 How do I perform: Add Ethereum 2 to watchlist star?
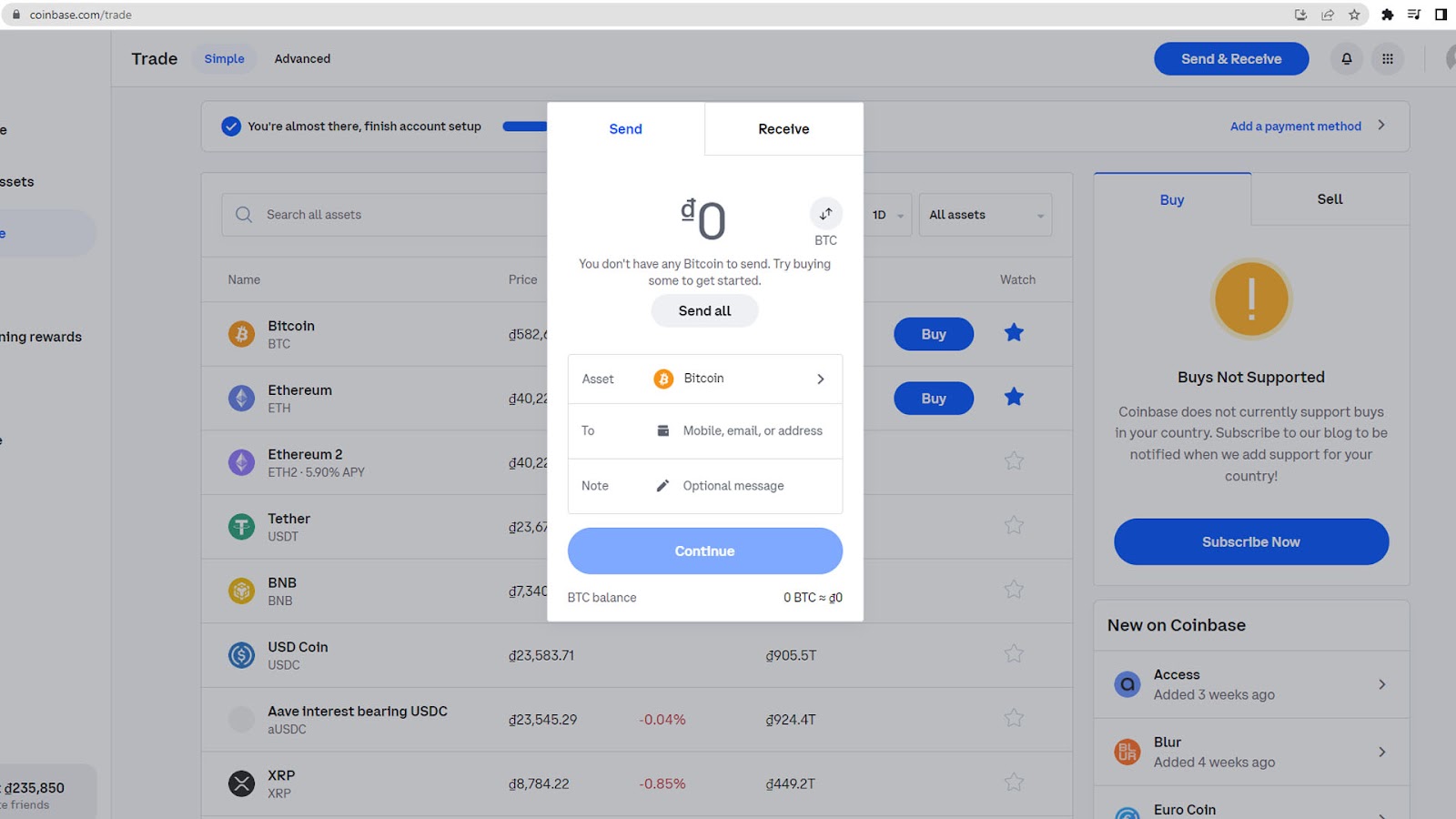[x=1014, y=461]
